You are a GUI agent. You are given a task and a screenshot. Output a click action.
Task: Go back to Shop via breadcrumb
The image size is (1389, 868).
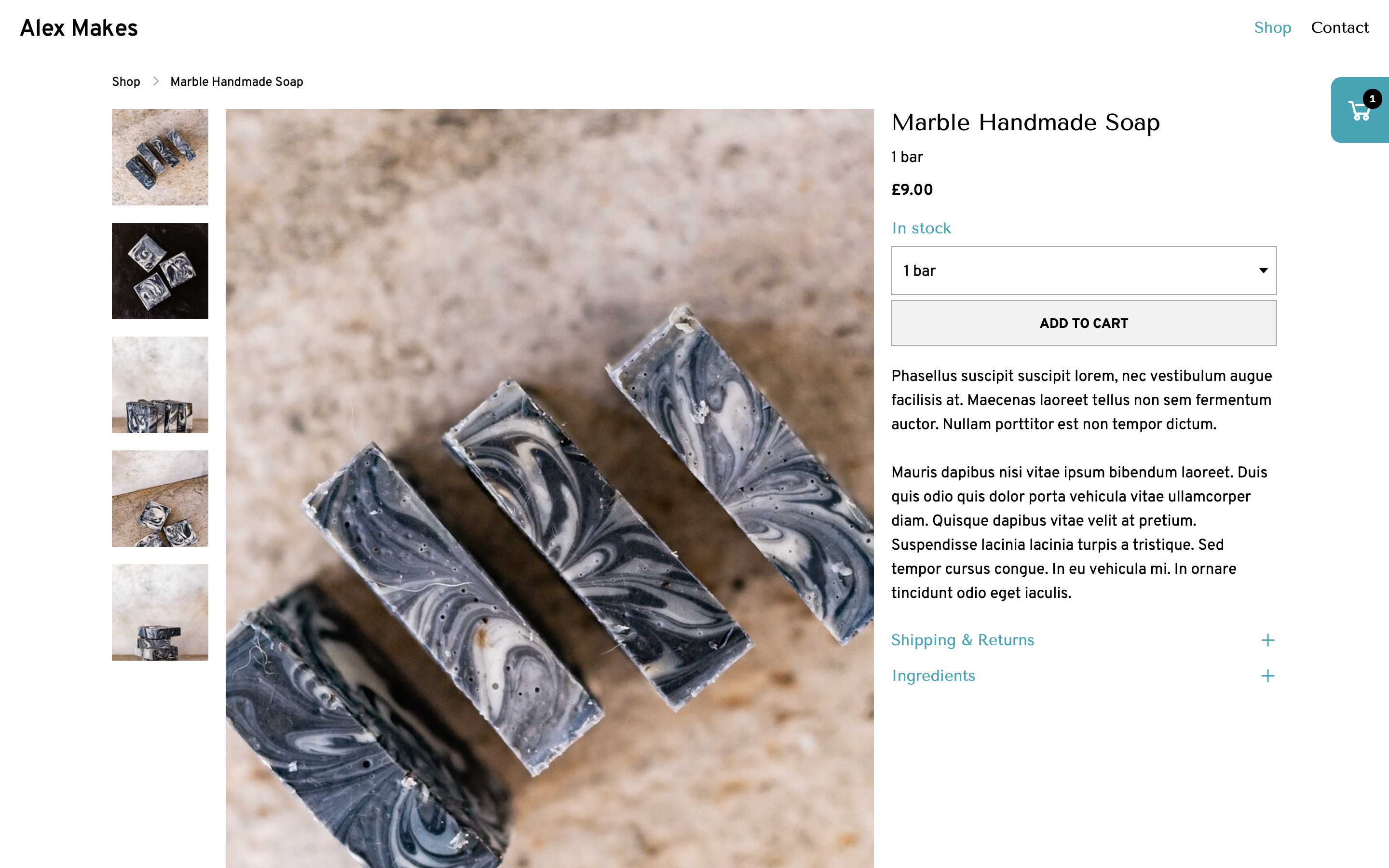point(126,81)
